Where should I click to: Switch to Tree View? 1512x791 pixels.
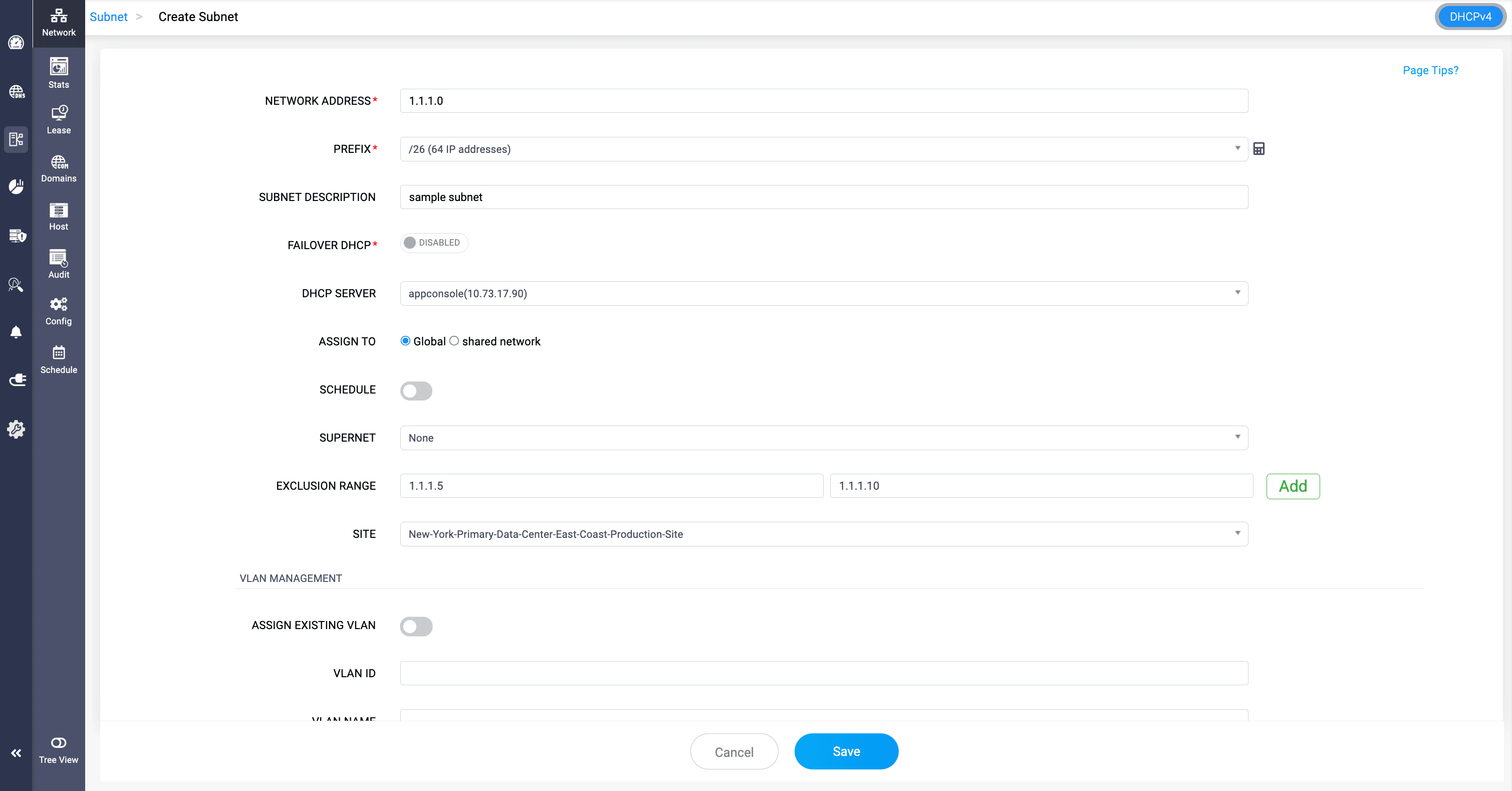[x=59, y=750]
